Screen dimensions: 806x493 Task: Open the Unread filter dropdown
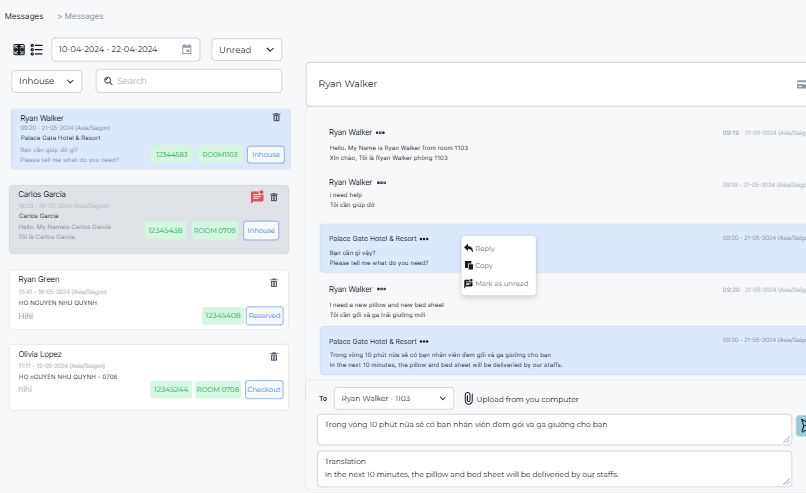247,50
